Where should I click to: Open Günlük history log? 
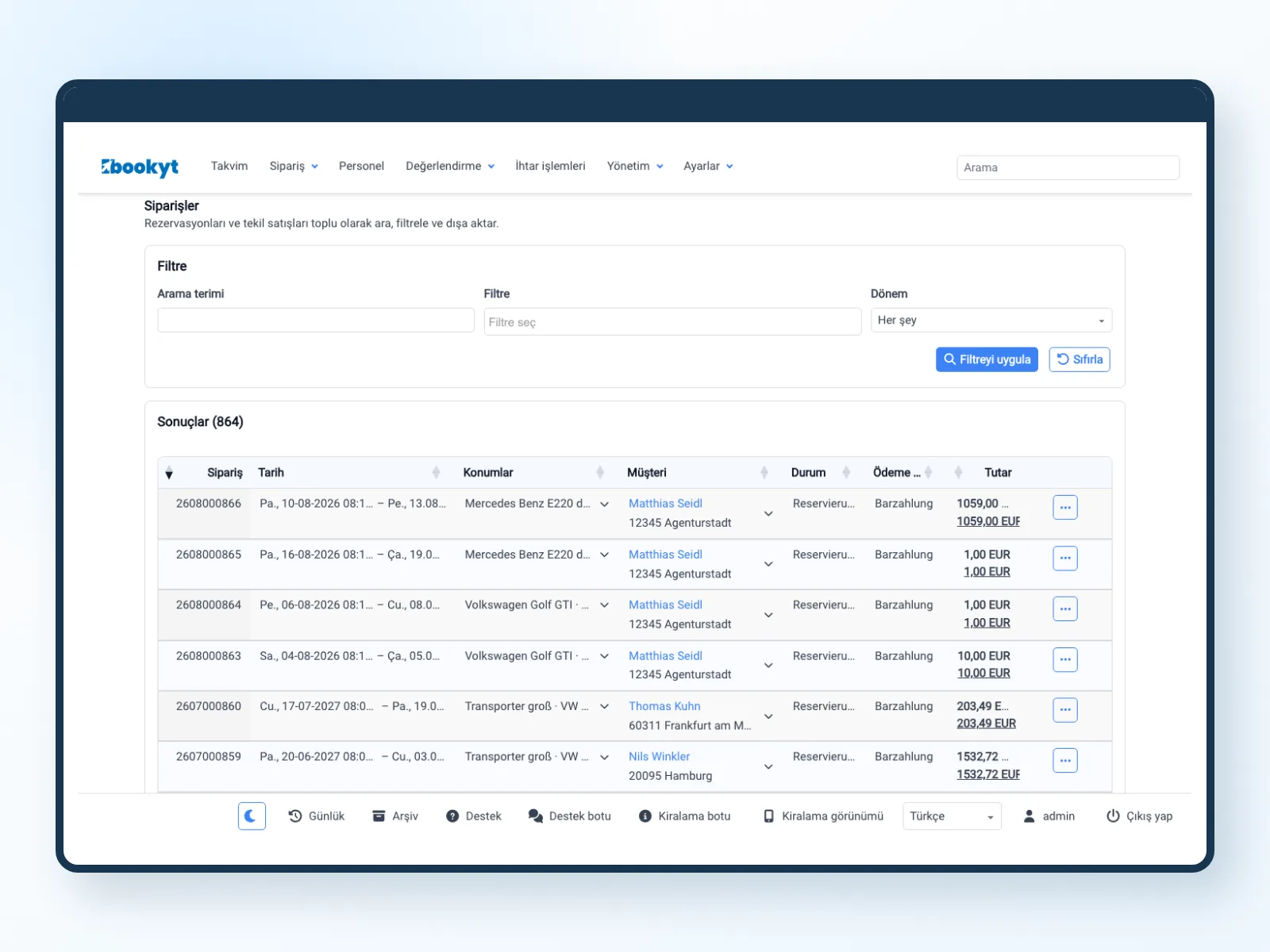316,816
